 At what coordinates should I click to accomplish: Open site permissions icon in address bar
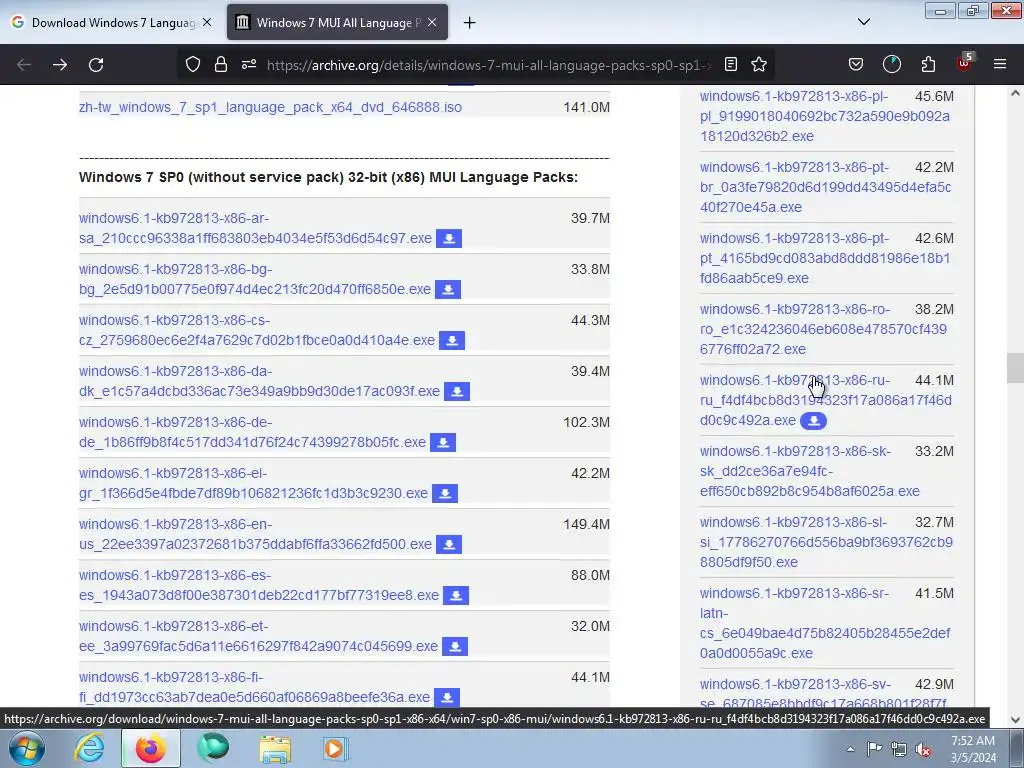249,64
